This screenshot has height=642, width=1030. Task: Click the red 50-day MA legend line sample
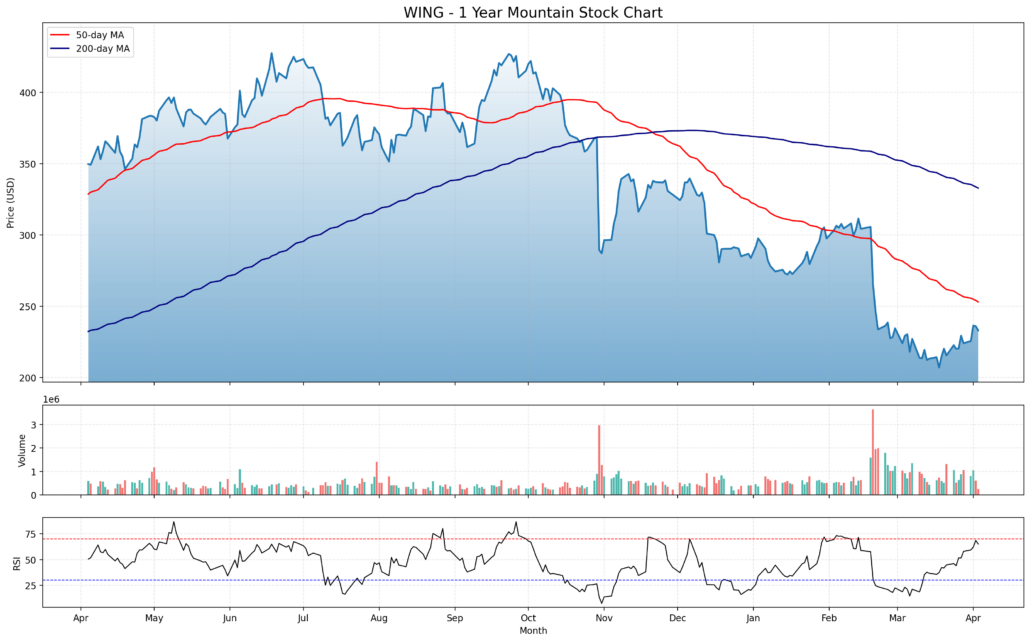click(60, 35)
